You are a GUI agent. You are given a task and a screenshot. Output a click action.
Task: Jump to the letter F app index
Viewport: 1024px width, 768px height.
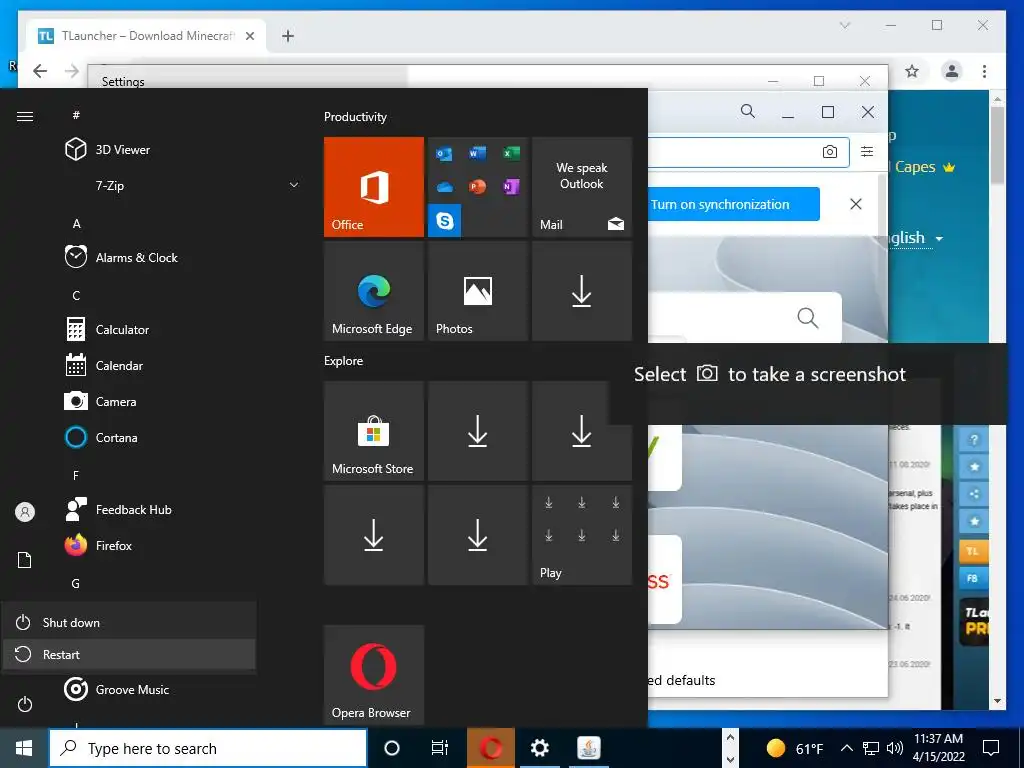click(x=76, y=475)
